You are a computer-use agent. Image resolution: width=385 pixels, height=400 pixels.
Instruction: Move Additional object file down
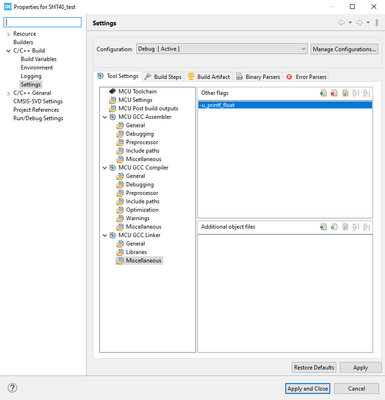click(x=366, y=227)
